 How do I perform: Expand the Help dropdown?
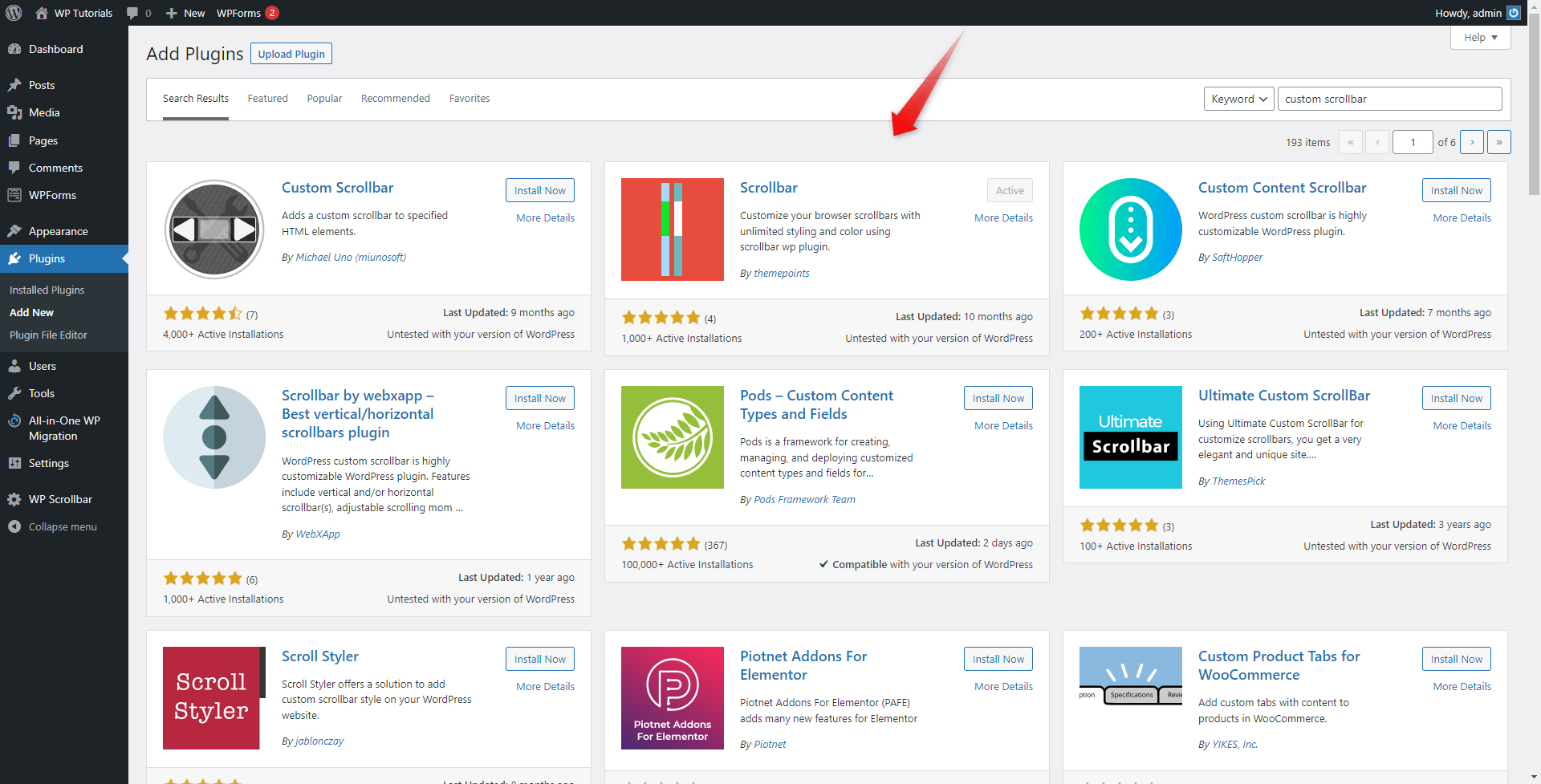click(x=1479, y=37)
